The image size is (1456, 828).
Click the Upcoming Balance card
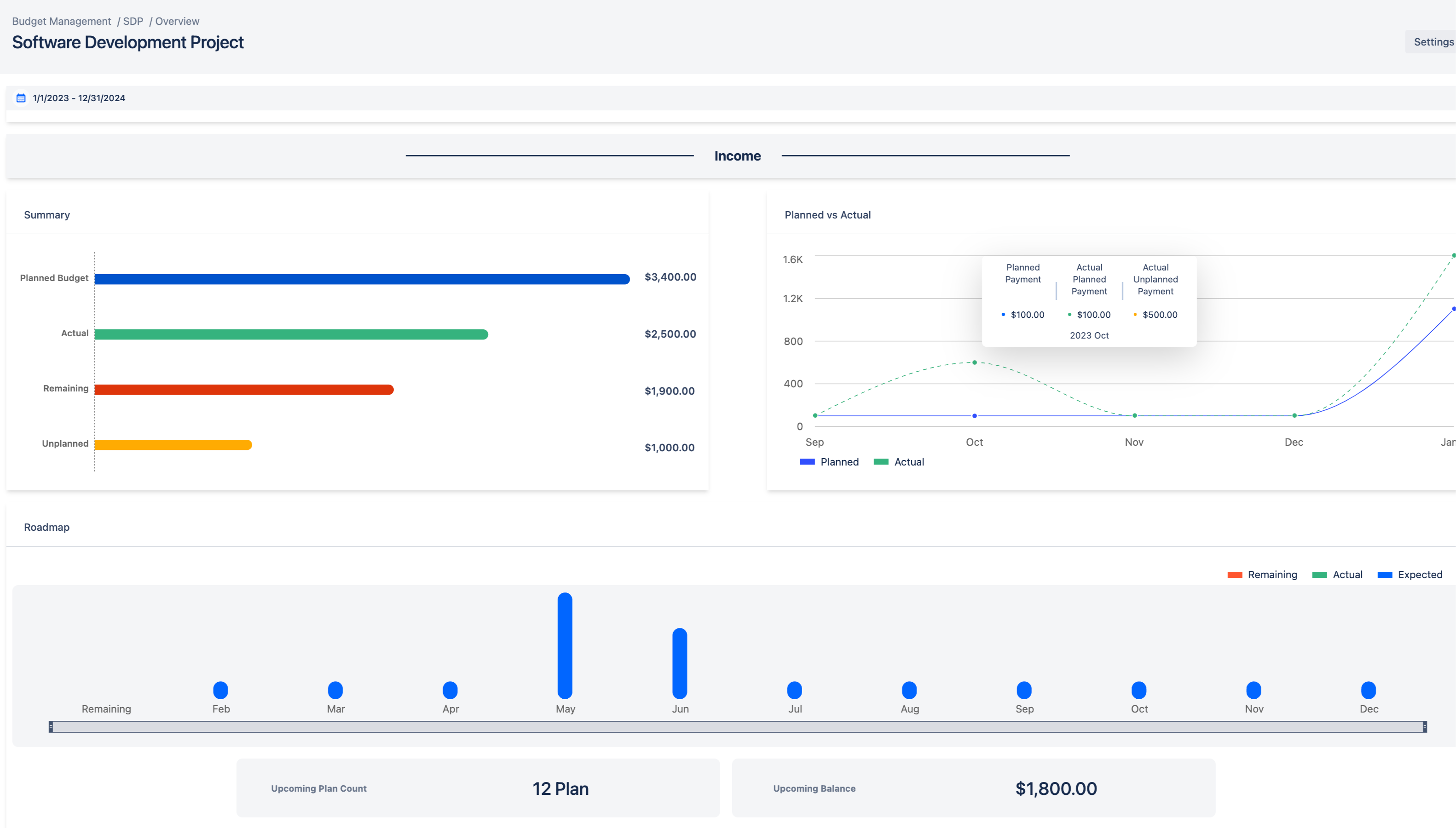(x=973, y=788)
